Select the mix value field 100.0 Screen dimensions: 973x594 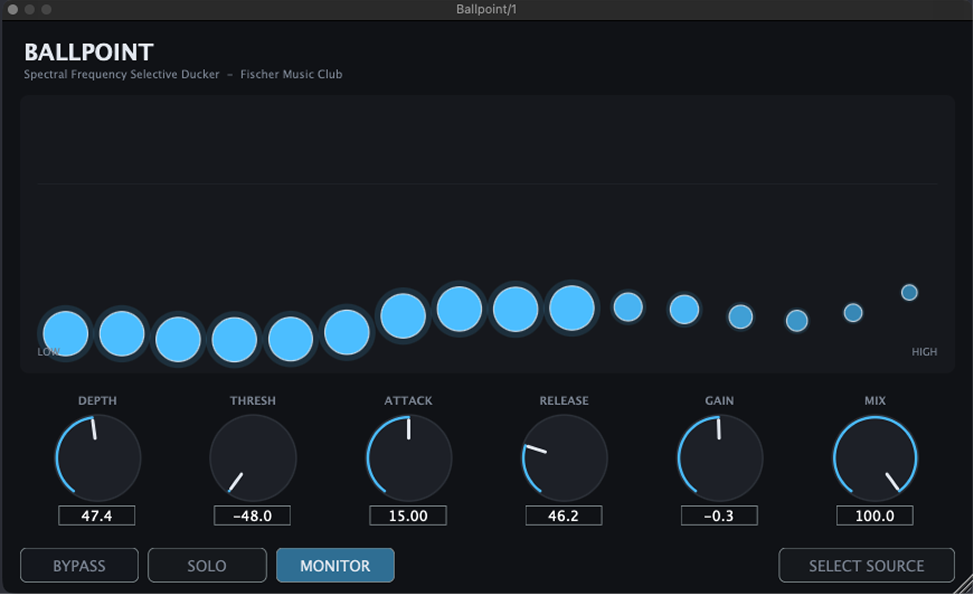pos(875,516)
